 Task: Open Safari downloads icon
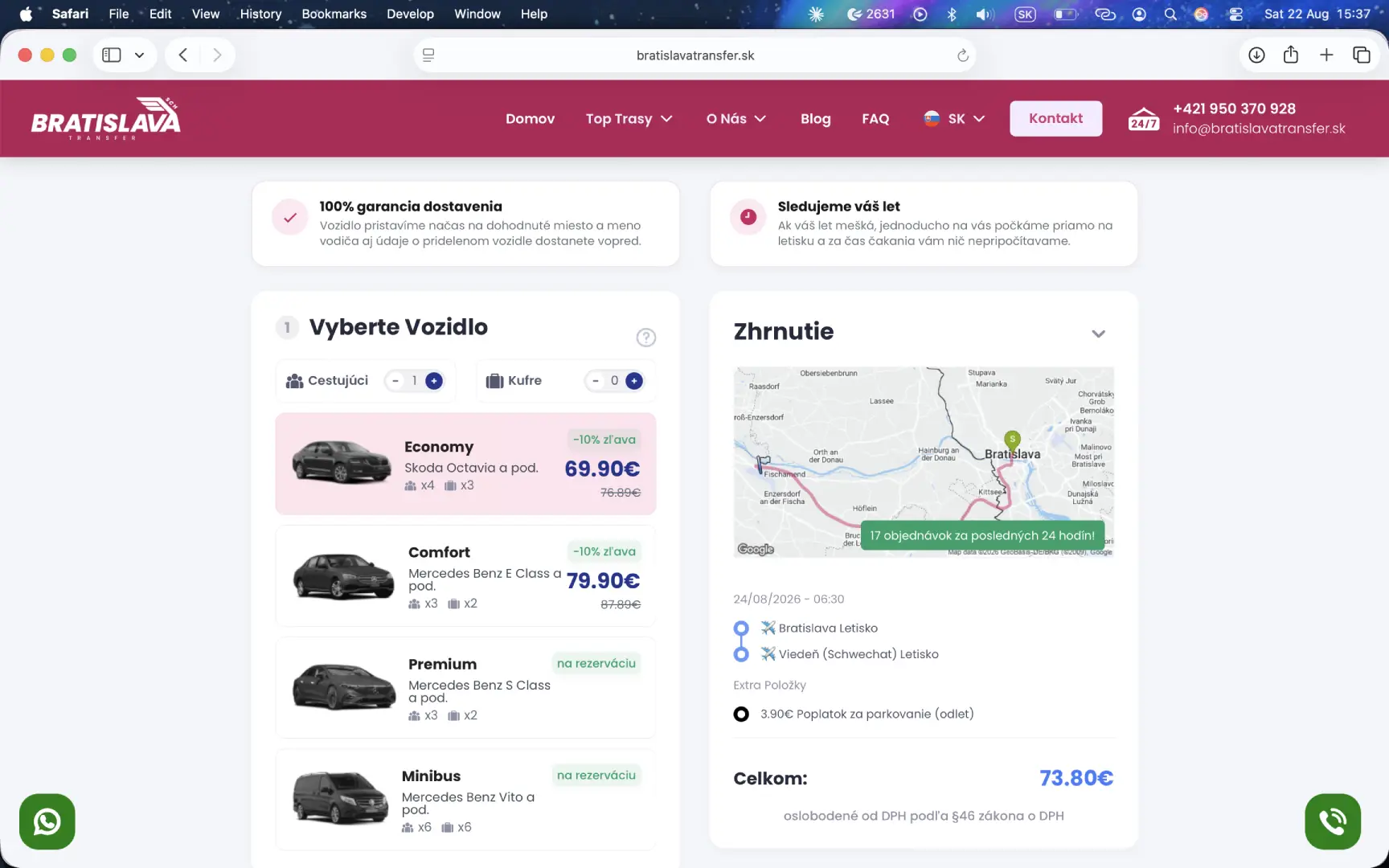click(x=1256, y=55)
